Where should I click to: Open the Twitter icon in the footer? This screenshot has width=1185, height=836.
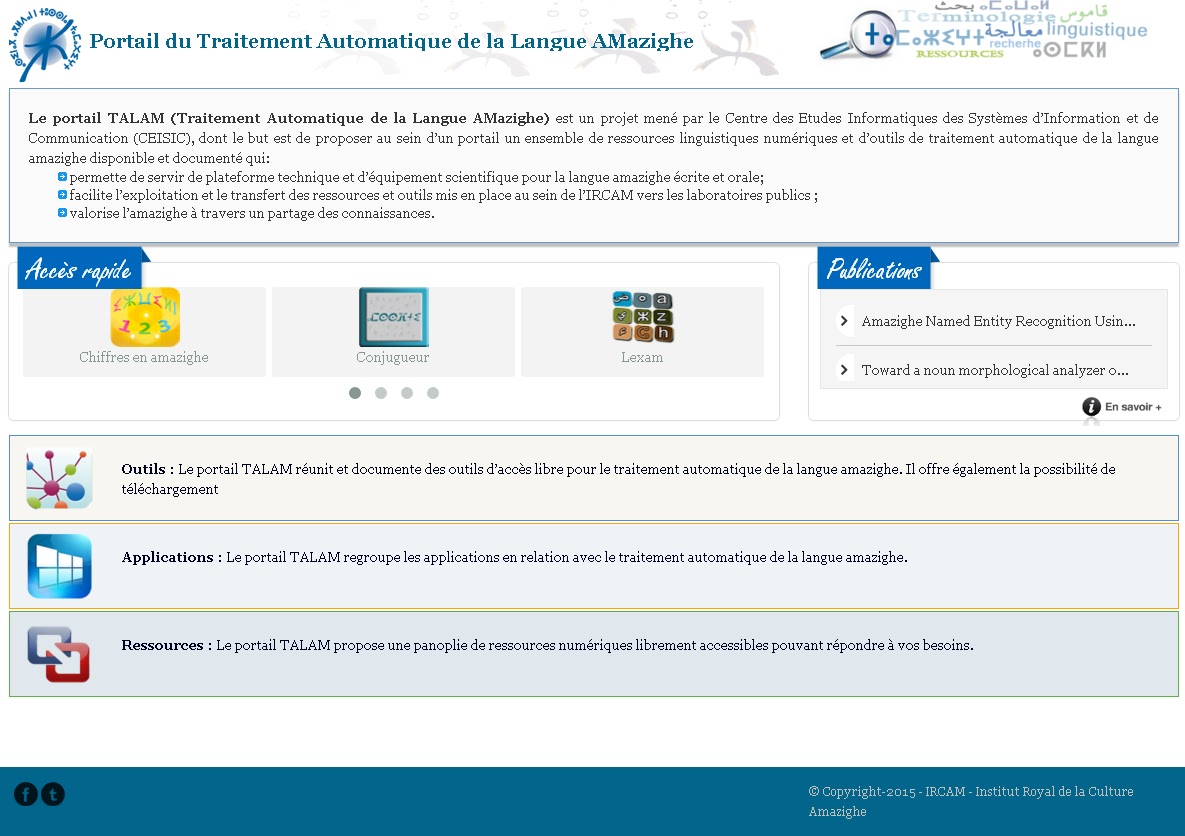pyautogui.click(x=53, y=794)
